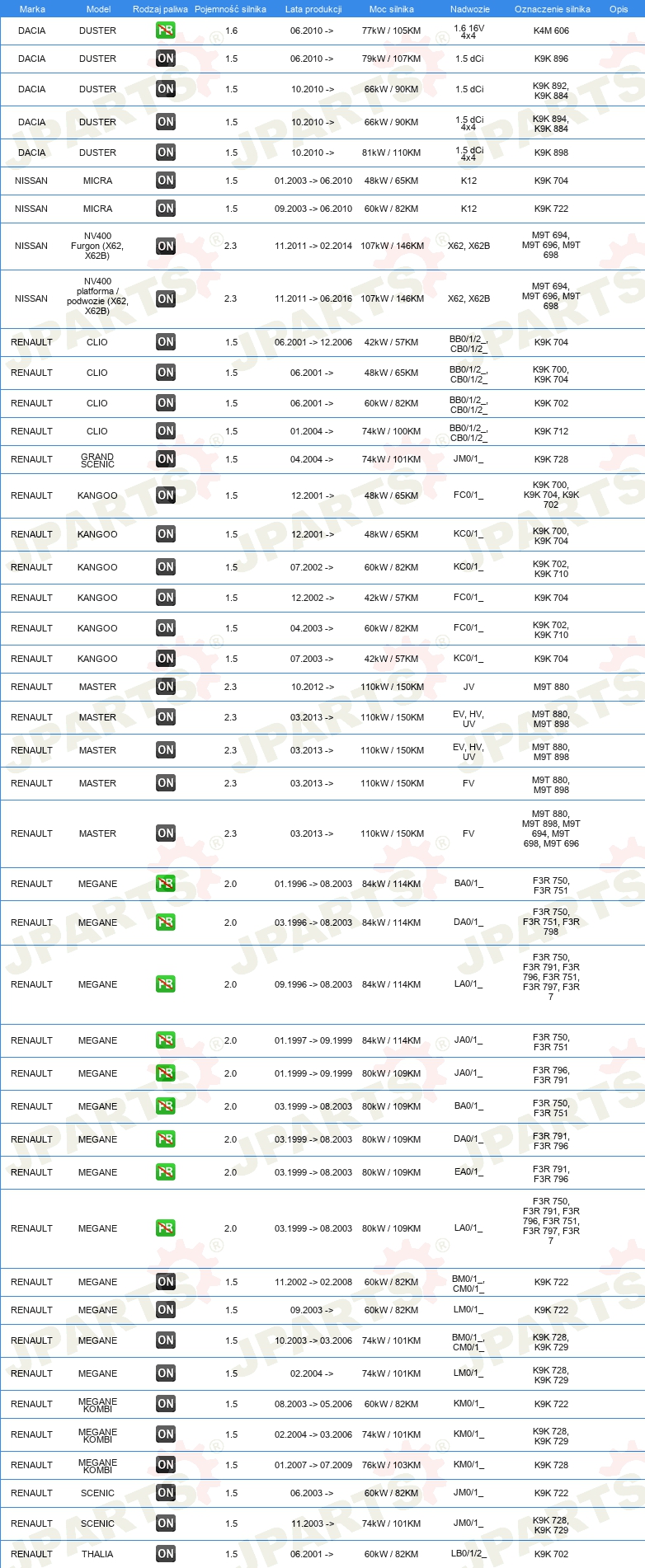Click the Nadwozie column header

point(470,9)
